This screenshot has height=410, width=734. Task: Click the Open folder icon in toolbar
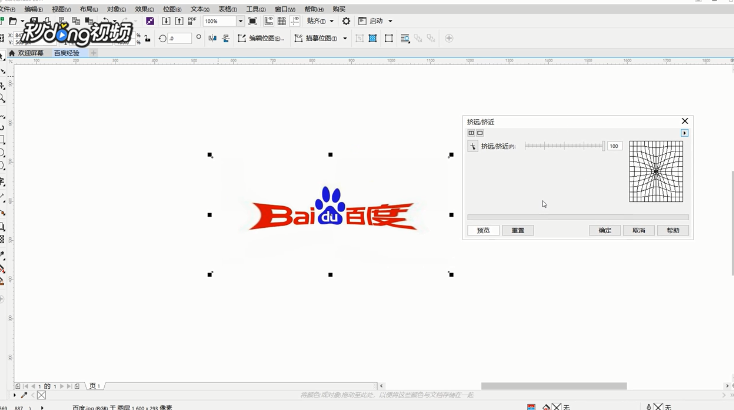[13, 21]
